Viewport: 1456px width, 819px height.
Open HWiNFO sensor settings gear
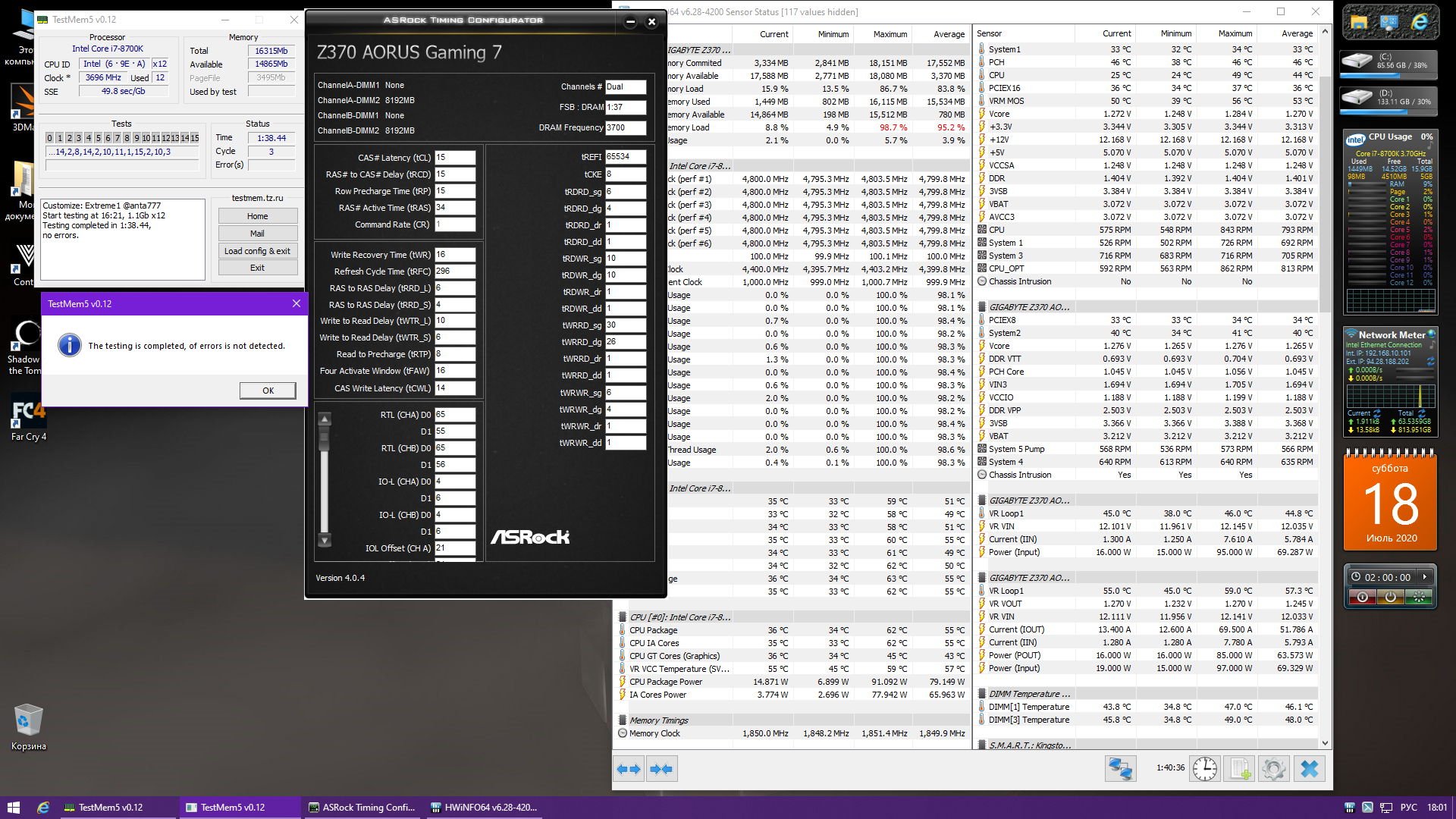[1274, 769]
